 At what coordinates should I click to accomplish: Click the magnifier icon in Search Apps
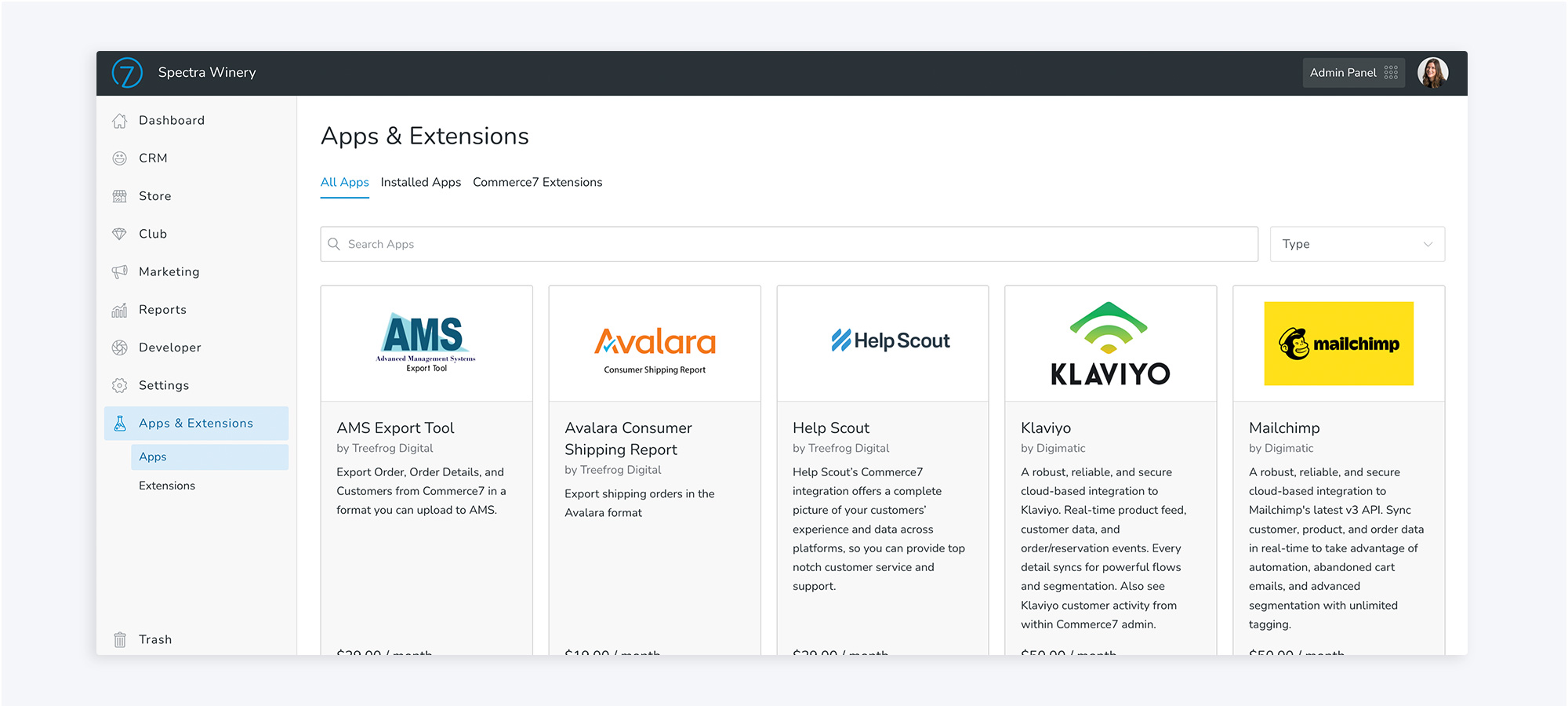click(x=334, y=244)
